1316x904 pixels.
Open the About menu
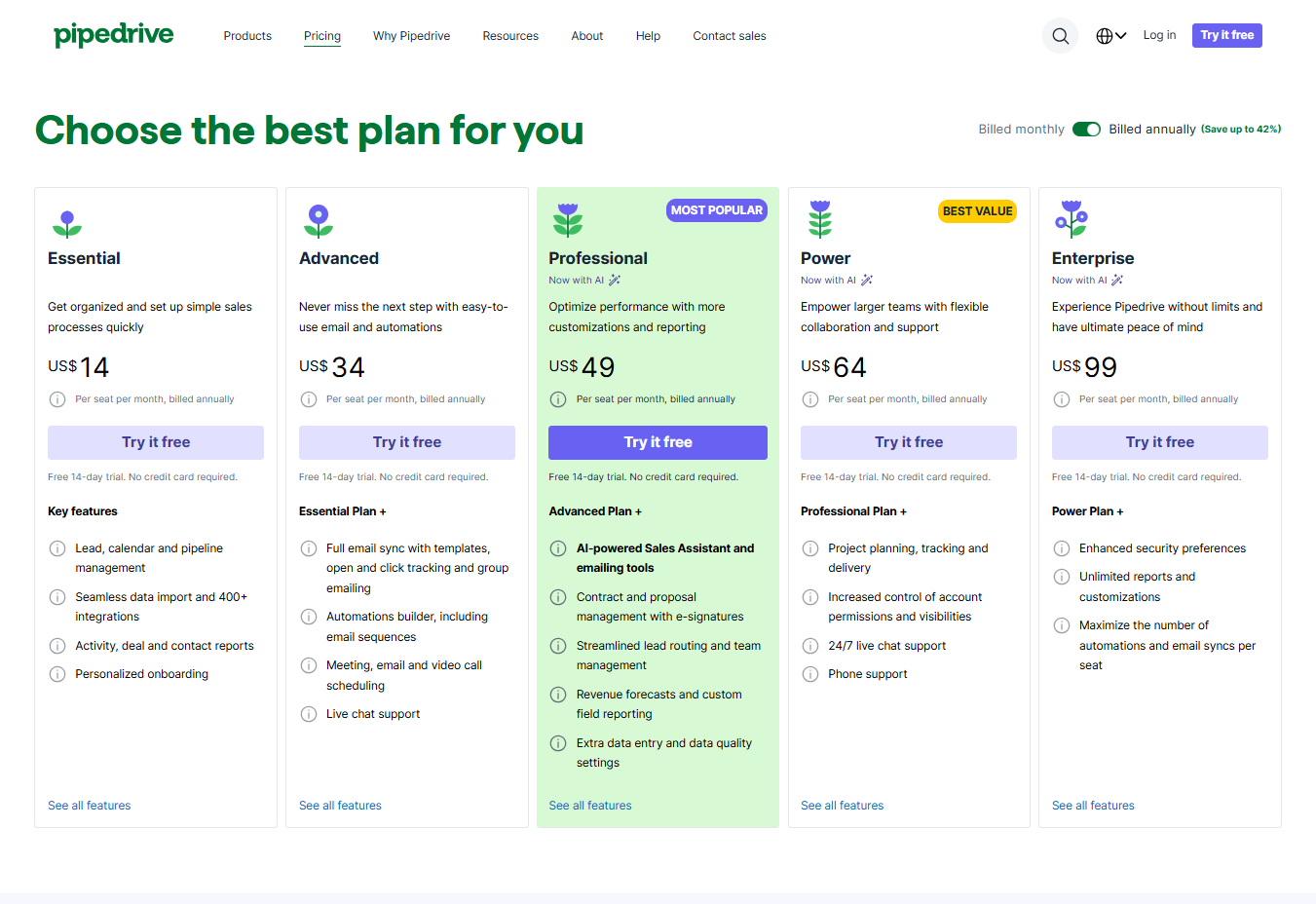point(587,36)
